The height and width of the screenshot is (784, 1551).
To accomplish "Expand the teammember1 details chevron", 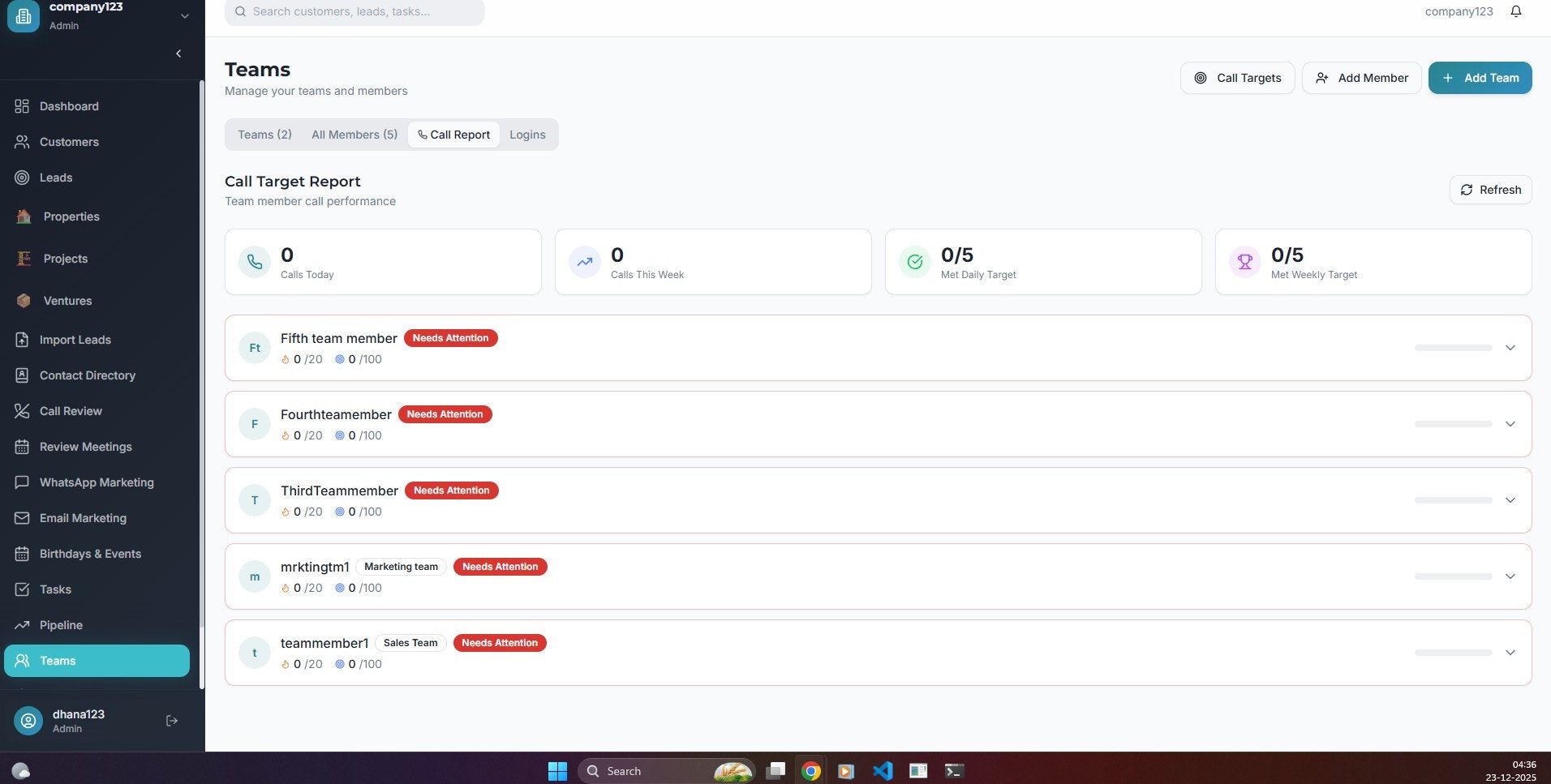I will (x=1510, y=652).
